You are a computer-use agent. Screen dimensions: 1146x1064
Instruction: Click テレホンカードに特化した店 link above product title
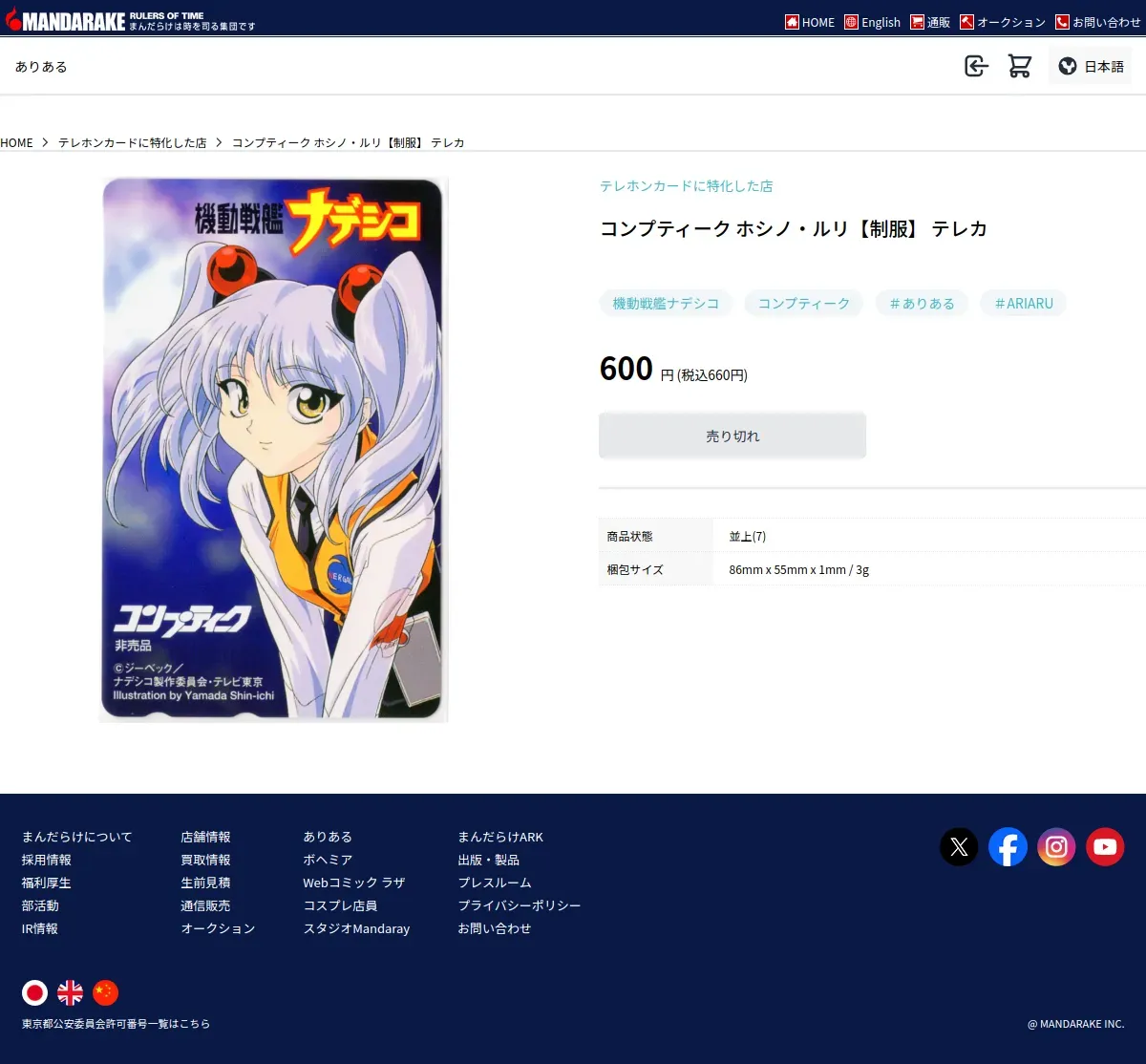686,186
